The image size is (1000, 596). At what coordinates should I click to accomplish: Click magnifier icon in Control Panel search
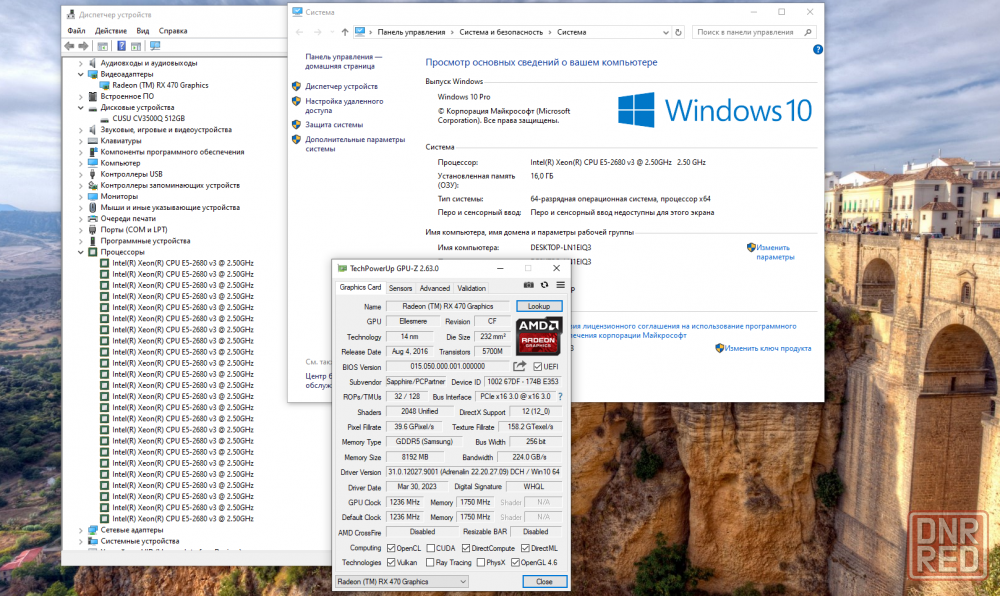click(808, 32)
